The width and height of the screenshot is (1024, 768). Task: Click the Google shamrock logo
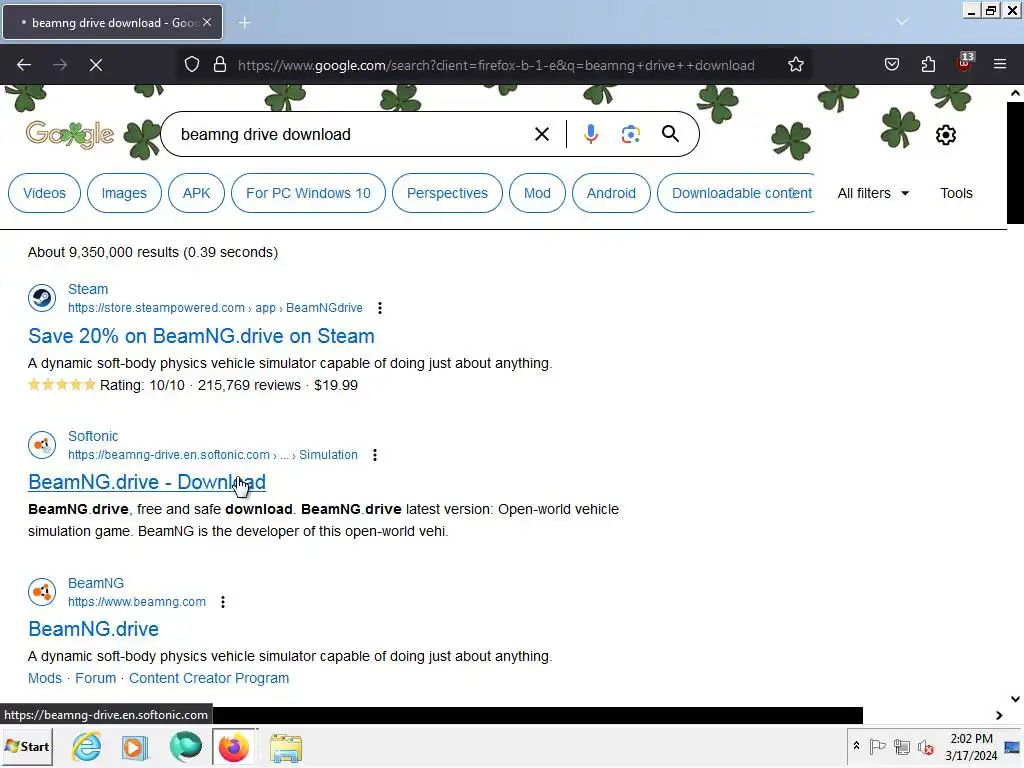(70, 135)
